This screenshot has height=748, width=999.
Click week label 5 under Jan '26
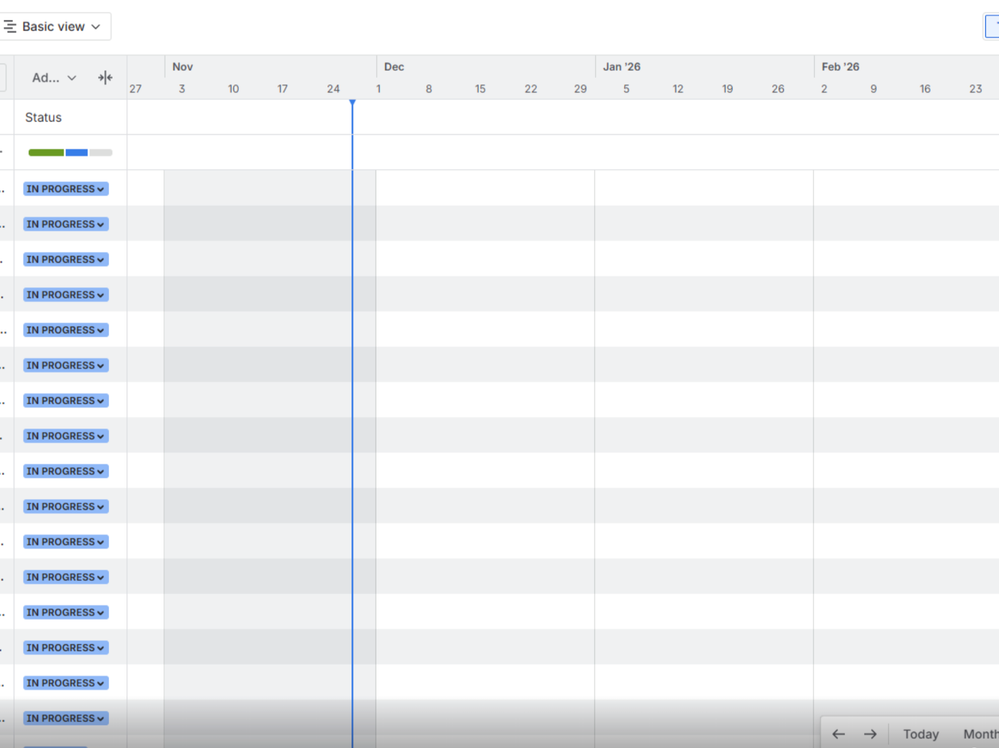tap(626, 89)
